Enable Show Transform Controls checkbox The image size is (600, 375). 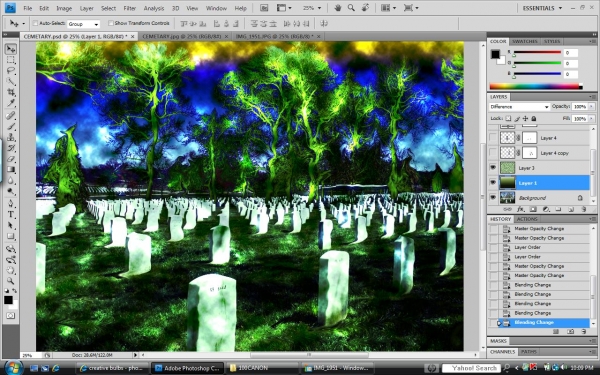point(111,23)
